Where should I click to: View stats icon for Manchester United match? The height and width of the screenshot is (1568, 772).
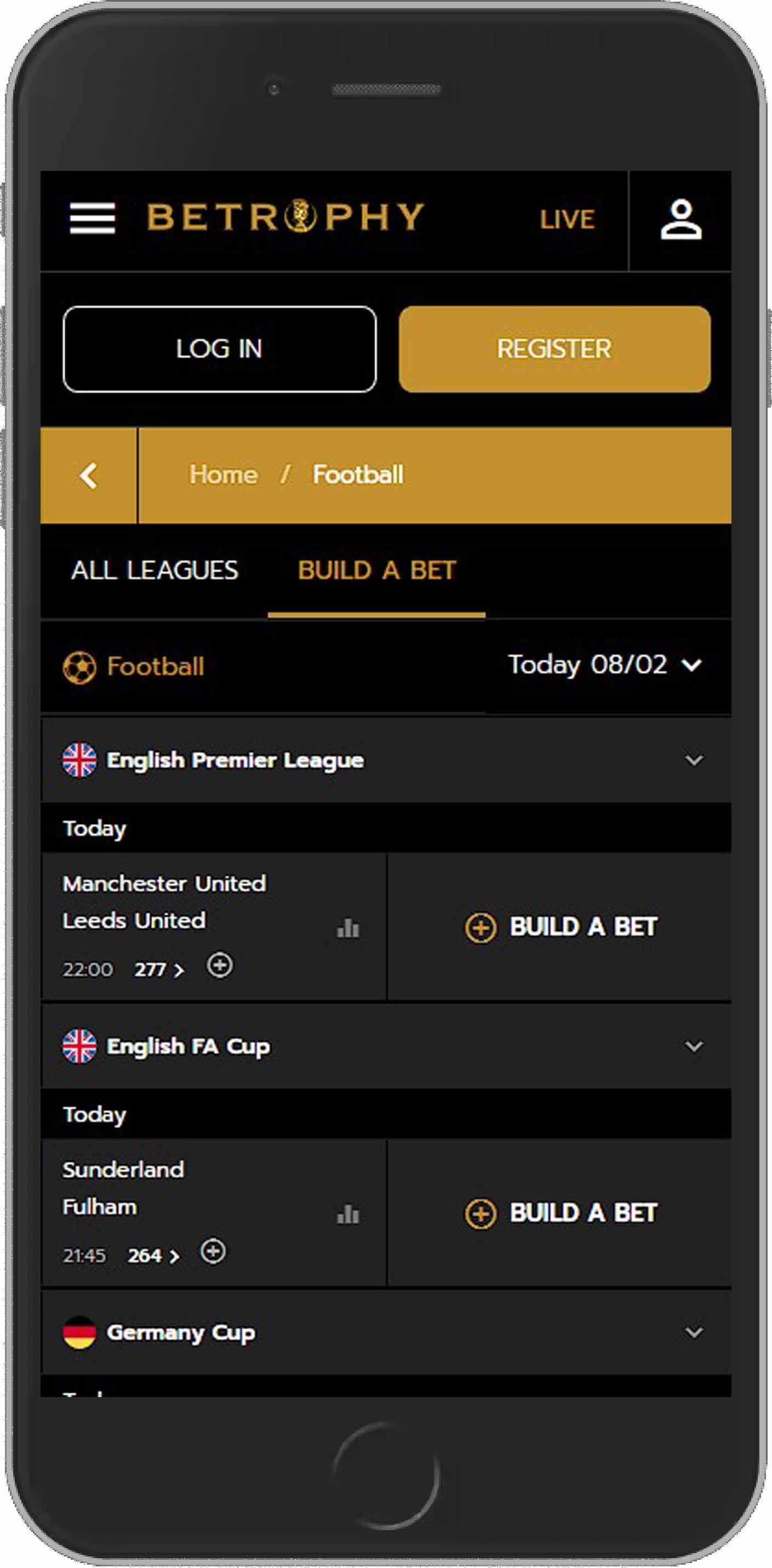coord(347,928)
